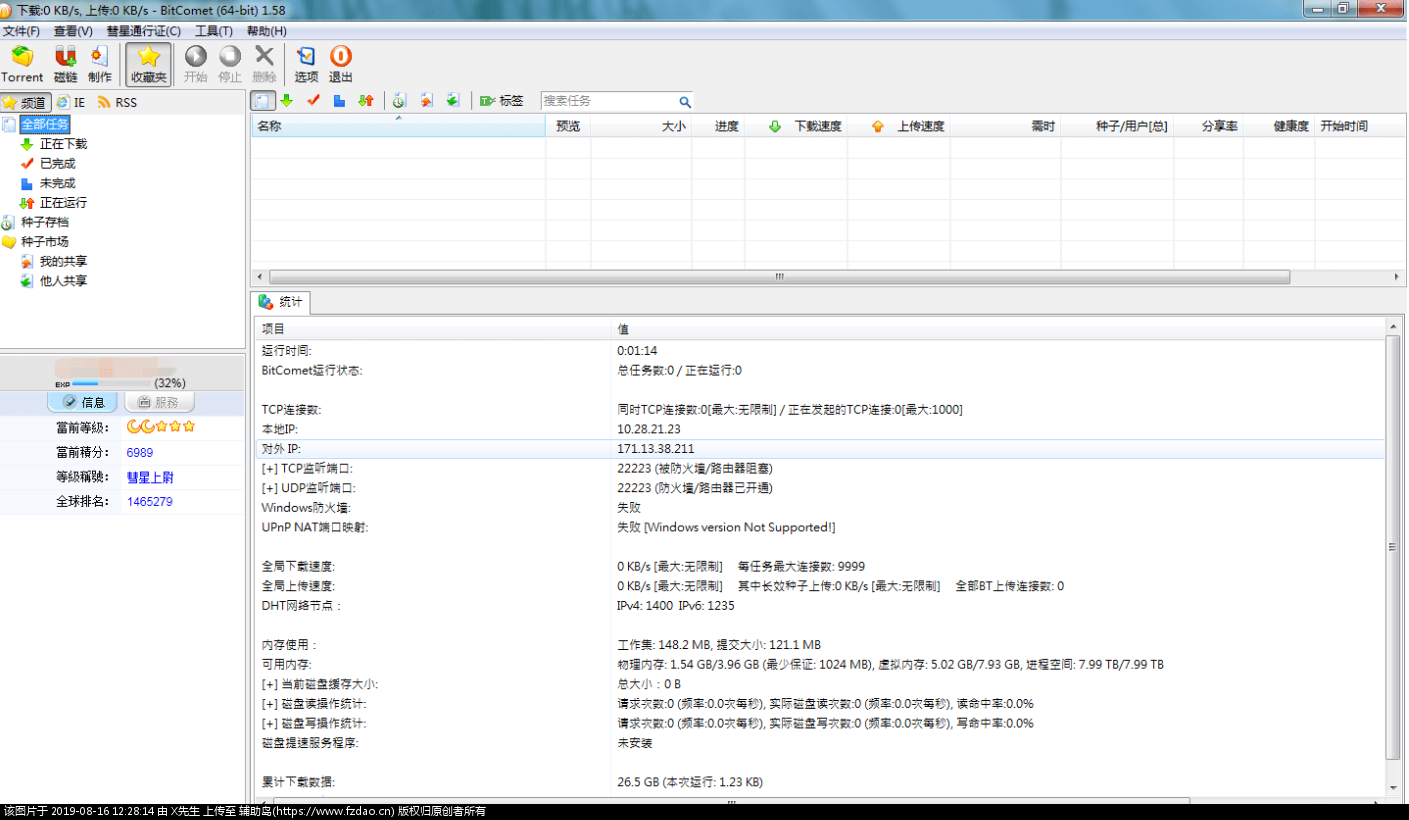Sort by 进度 column header
This screenshot has height=820, width=1409.
717,126
